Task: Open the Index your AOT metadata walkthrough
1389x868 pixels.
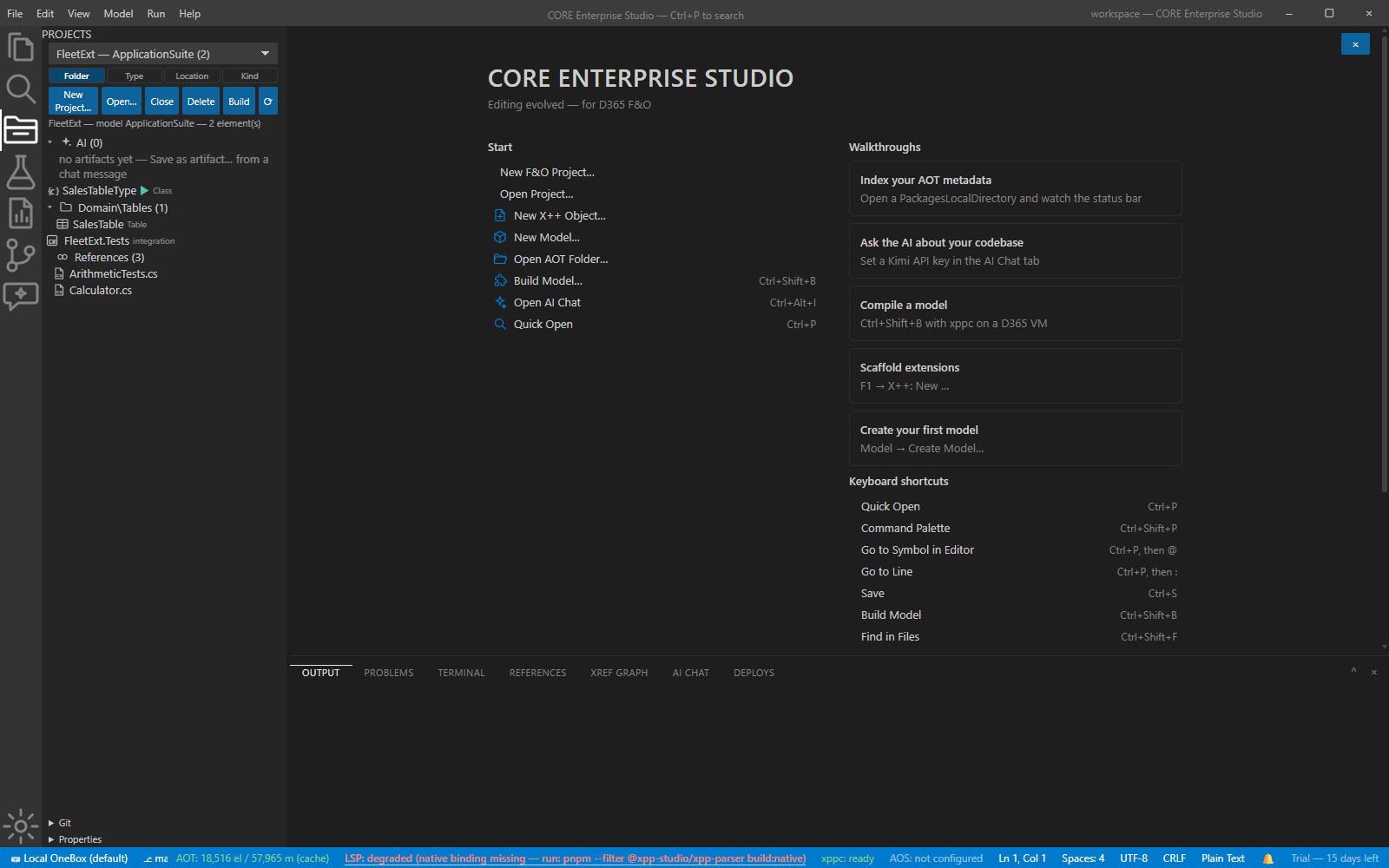Action: [1015, 188]
